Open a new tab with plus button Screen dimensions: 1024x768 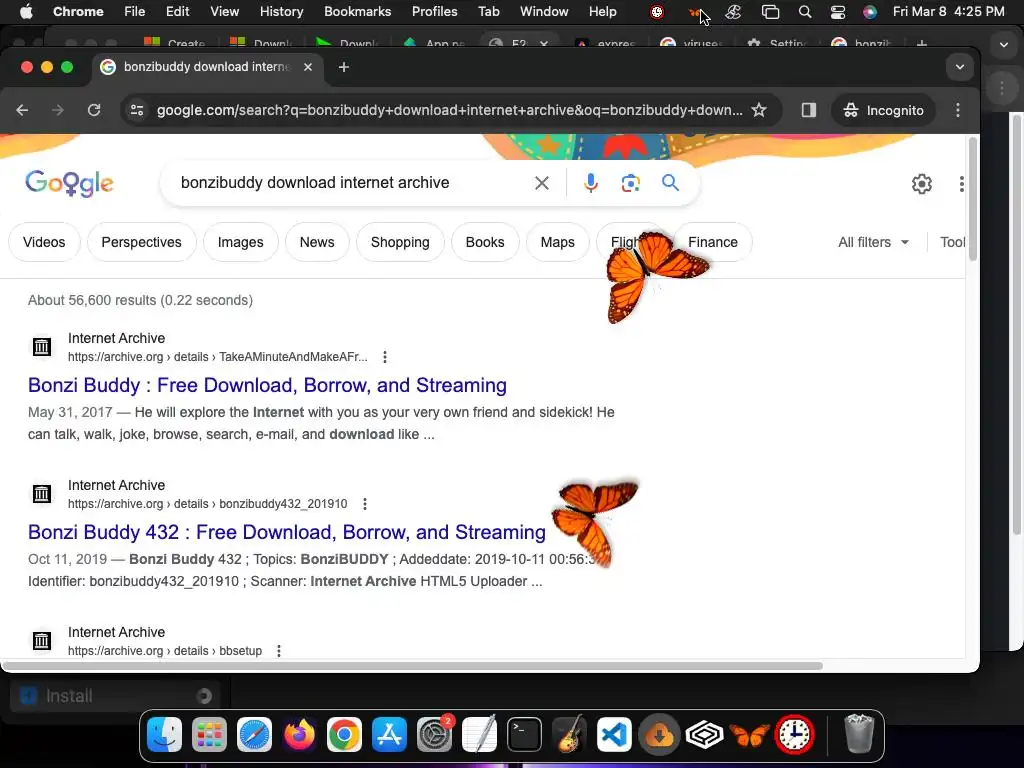(344, 67)
